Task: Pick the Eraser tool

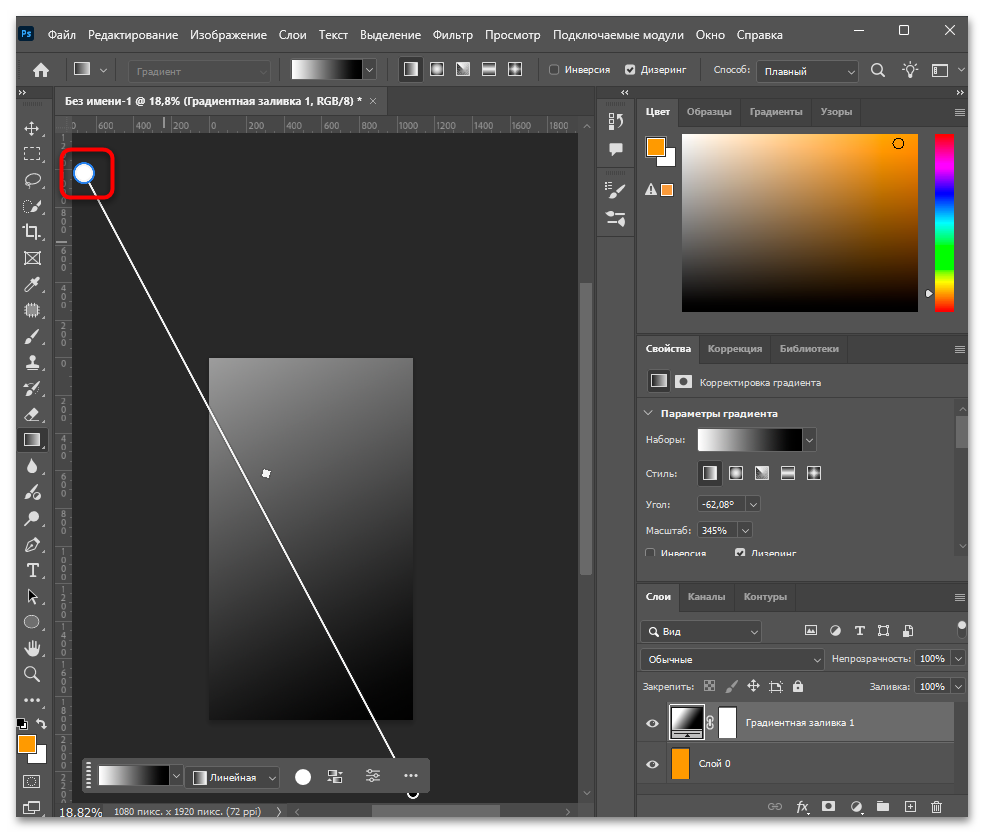Action: click(32, 414)
